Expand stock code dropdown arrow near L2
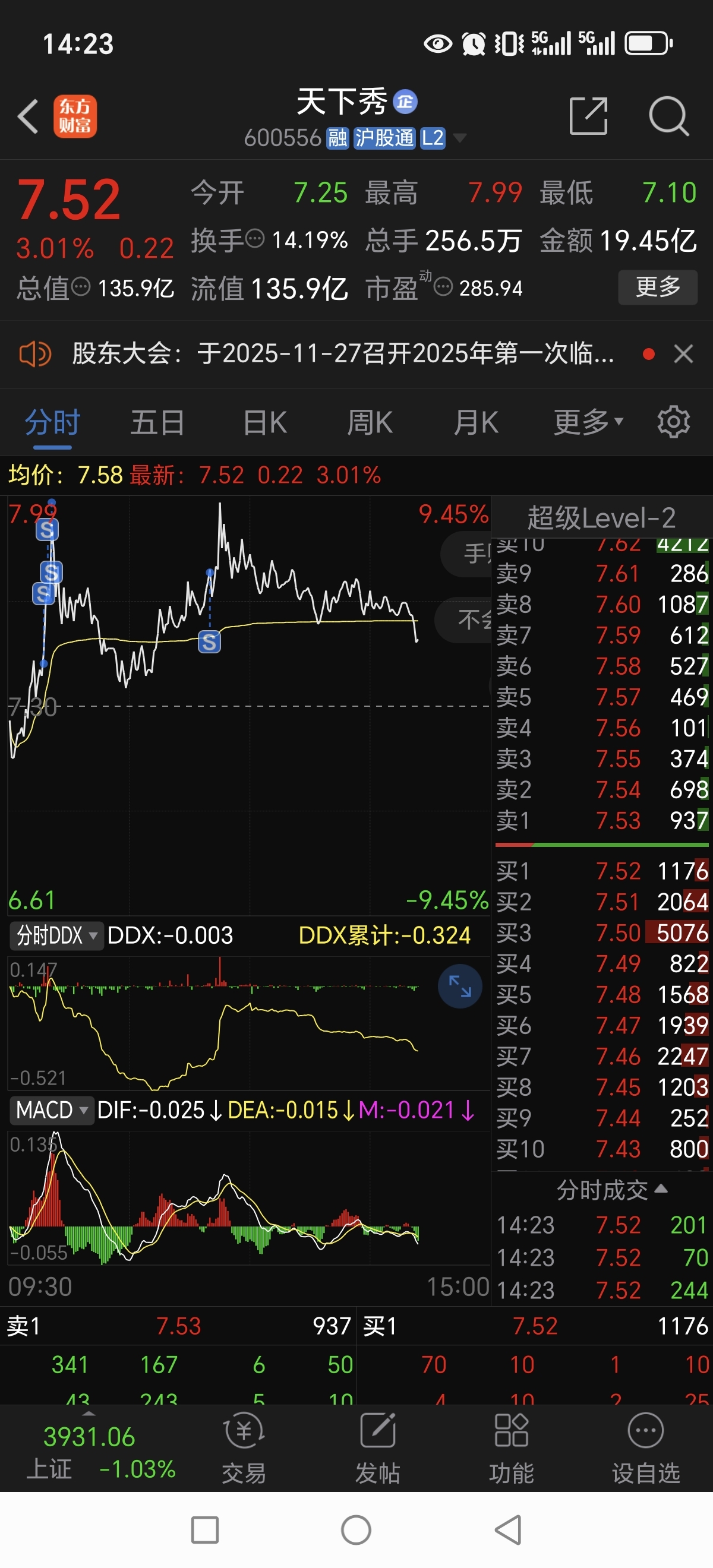Image resolution: width=713 pixels, height=1568 pixels. (x=460, y=138)
